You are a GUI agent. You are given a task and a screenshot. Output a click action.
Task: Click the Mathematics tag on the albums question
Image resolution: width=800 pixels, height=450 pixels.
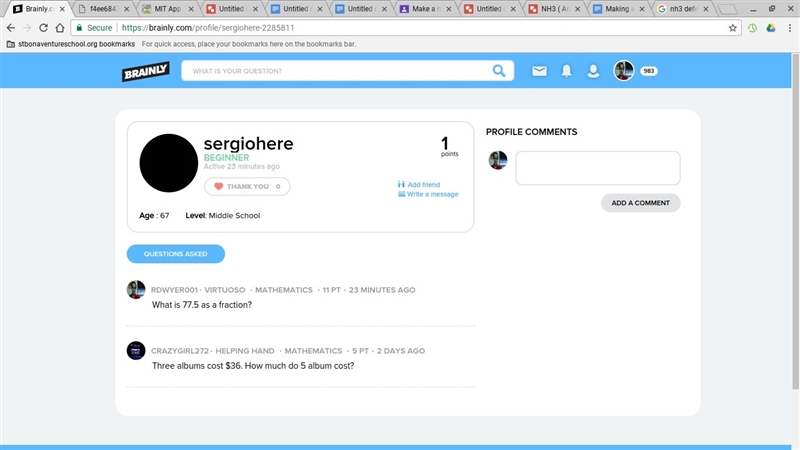313,351
